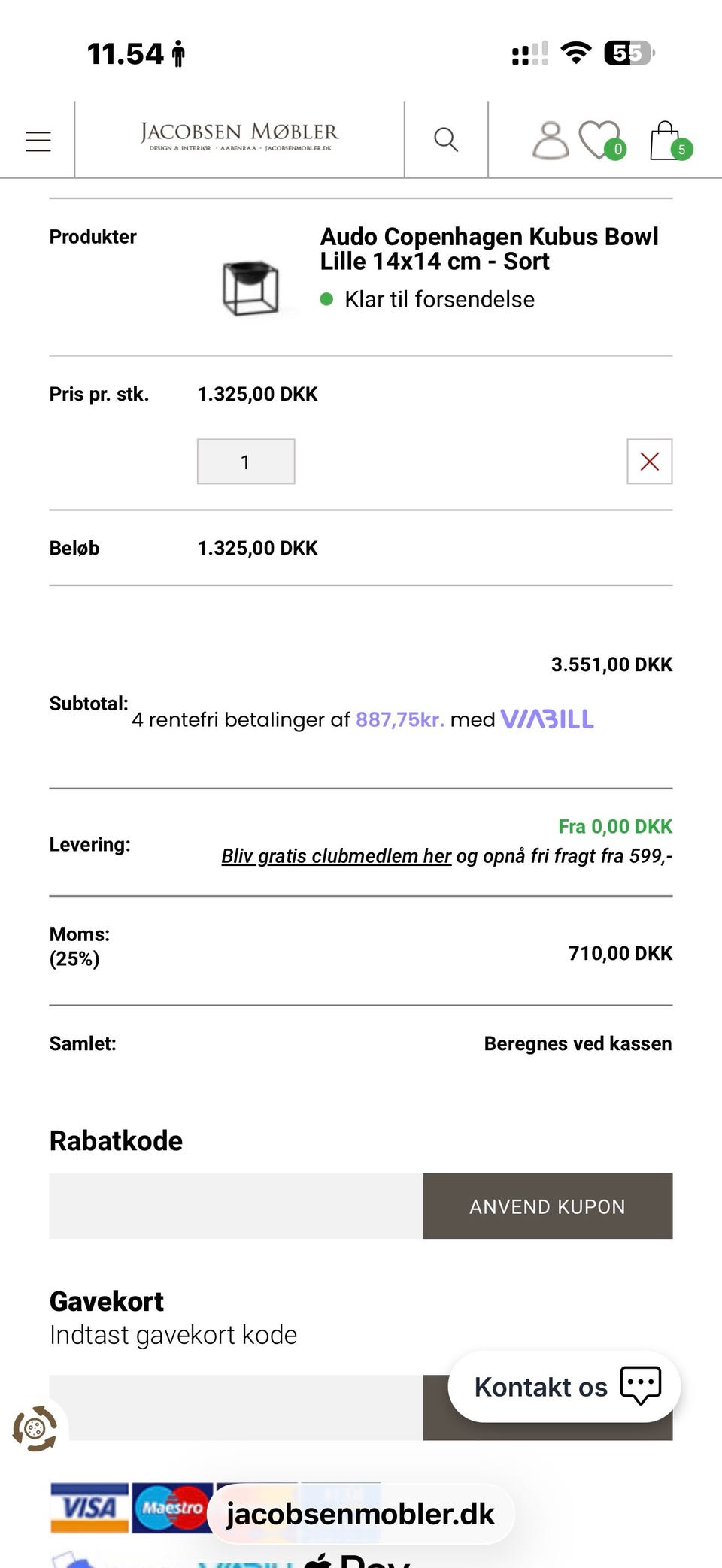Open the cookie settings icon
The image size is (722, 1568).
(35, 1428)
